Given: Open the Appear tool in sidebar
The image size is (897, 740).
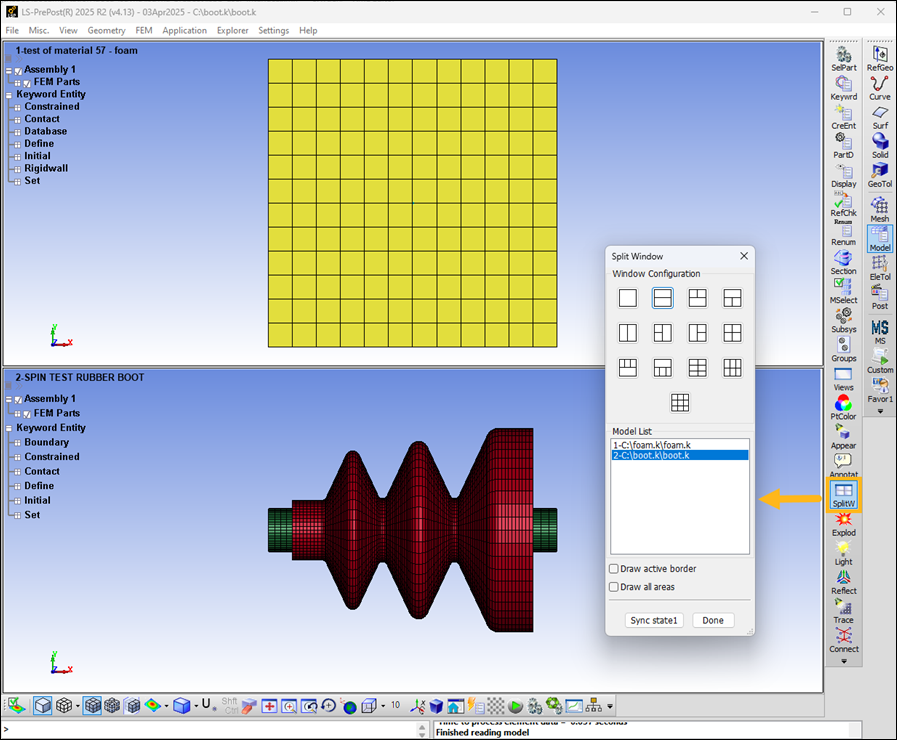Looking at the screenshot, I should click(843, 436).
